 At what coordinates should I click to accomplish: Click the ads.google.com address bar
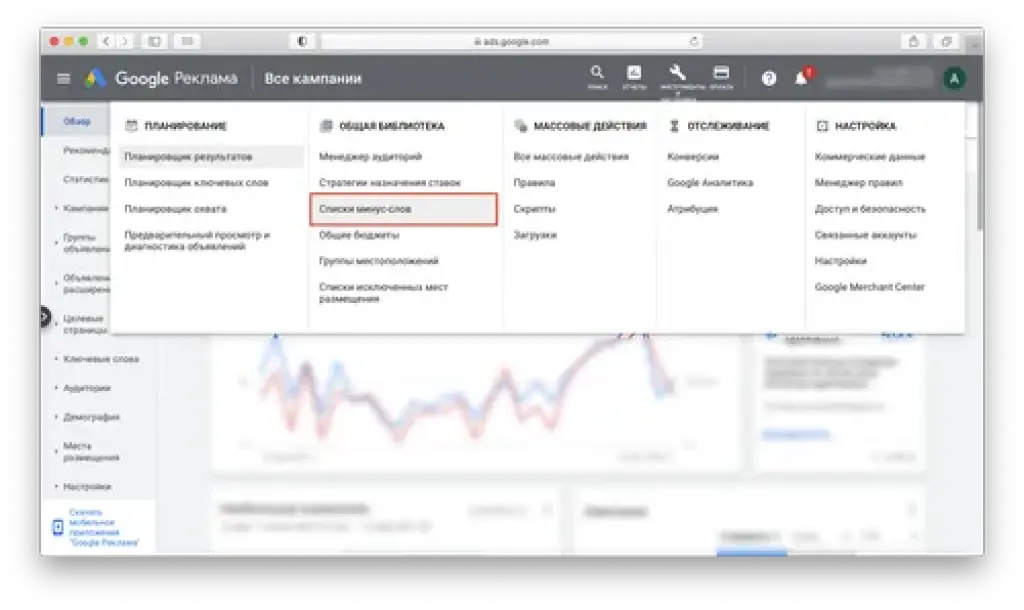tap(511, 41)
